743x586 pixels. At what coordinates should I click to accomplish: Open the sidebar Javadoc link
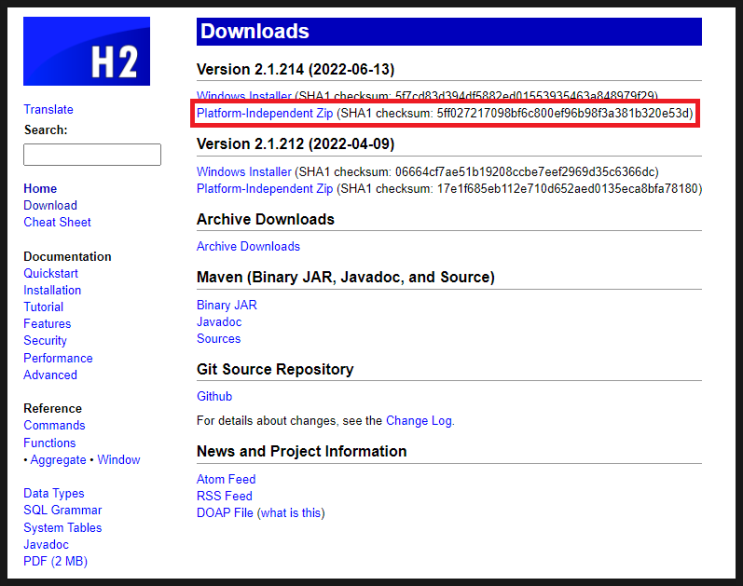46,545
